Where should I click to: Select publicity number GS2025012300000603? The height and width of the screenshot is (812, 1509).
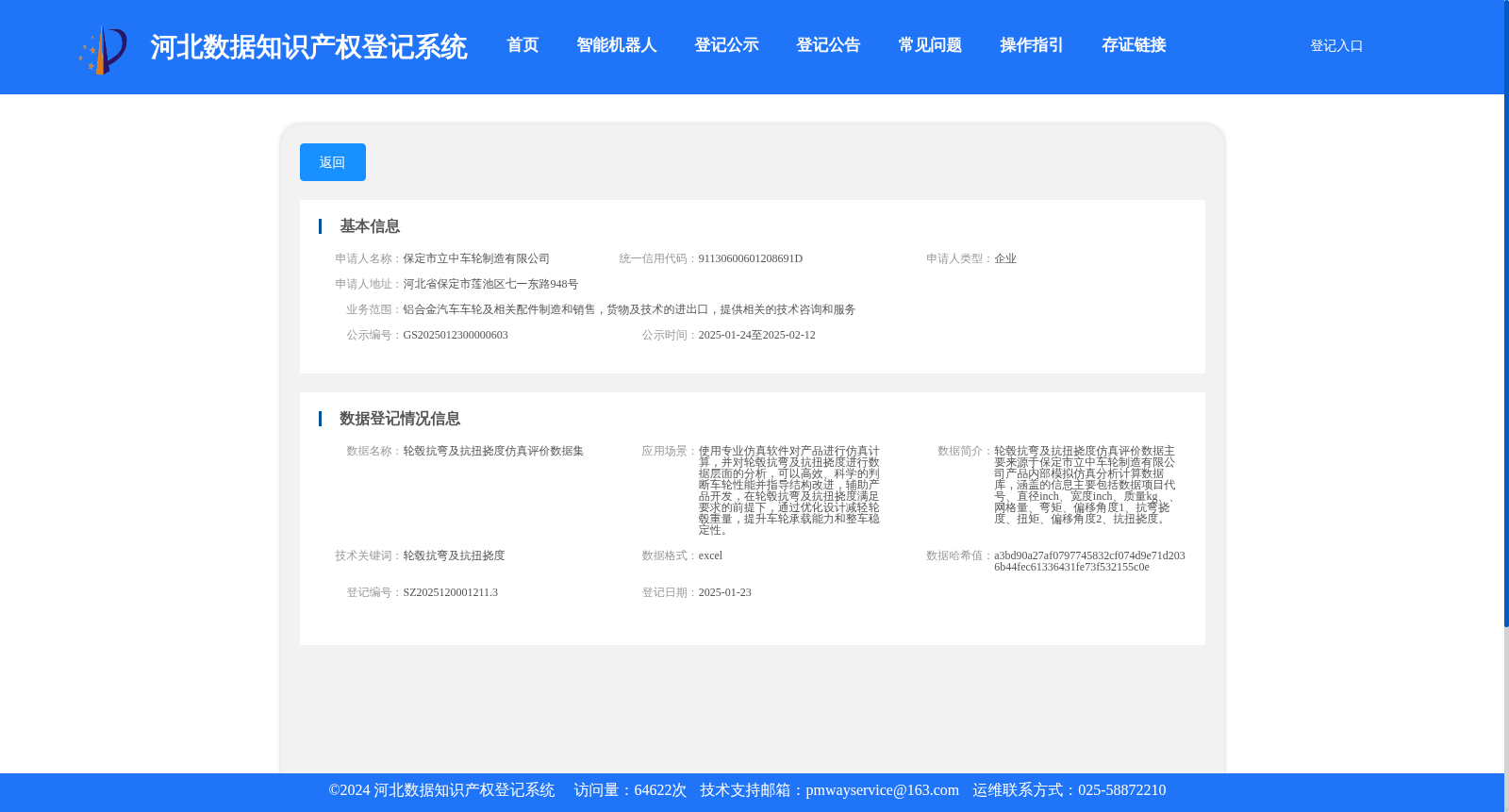pos(456,335)
